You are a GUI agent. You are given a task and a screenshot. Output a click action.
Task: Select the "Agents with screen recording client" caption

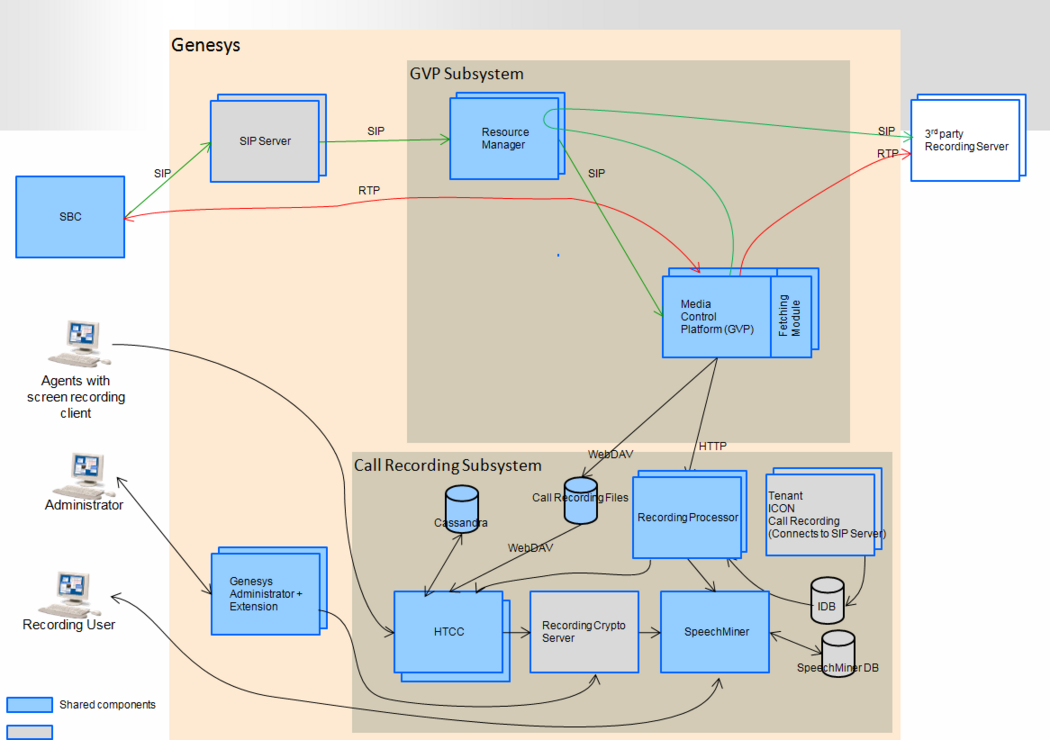pos(76,397)
